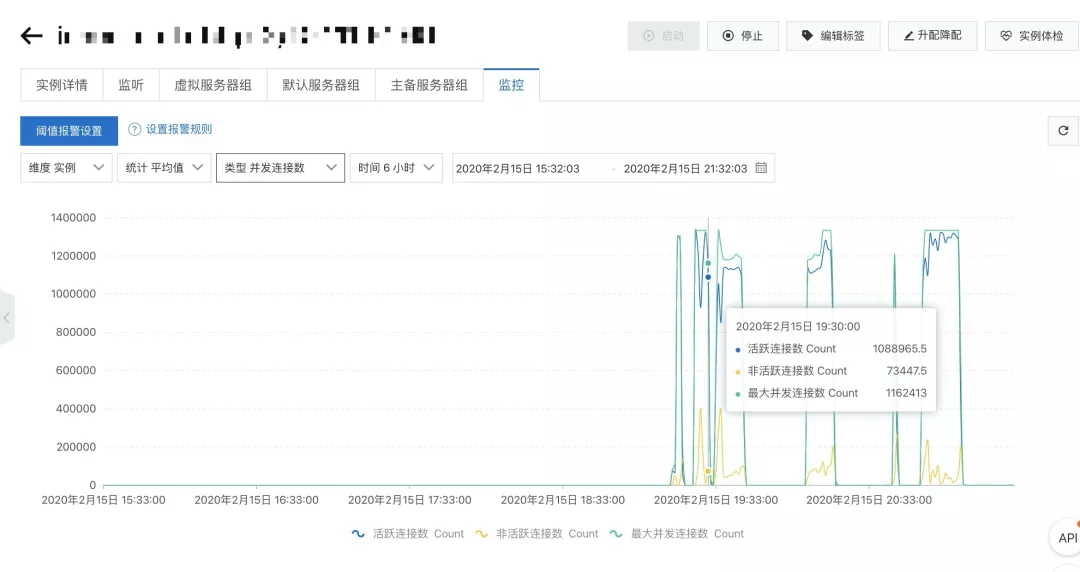Select the 监控 tab
Viewport: 1080px width, 572px height.
click(x=511, y=85)
